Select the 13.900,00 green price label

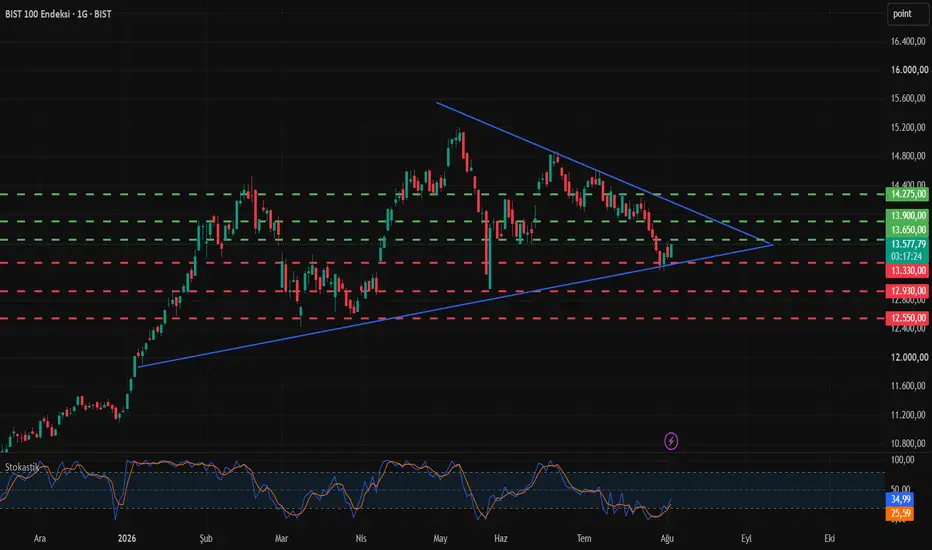(908, 215)
